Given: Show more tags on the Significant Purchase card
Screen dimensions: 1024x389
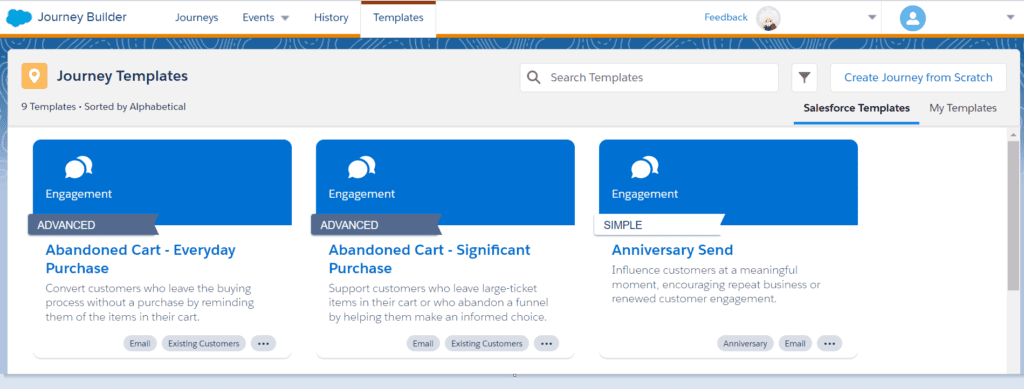Looking at the screenshot, I should pos(547,343).
